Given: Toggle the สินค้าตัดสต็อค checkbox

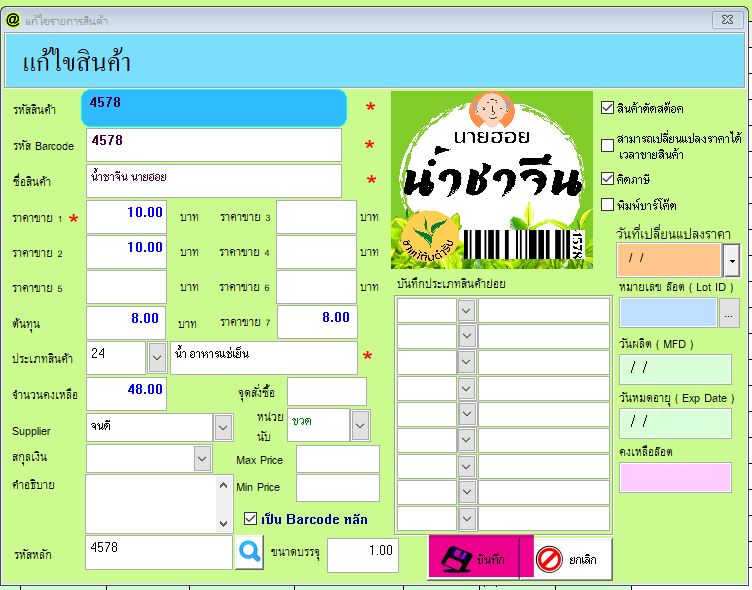Looking at the screenshot, I should click(x=608, y=108).
